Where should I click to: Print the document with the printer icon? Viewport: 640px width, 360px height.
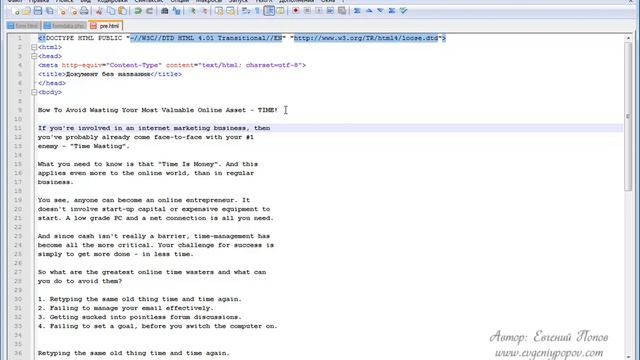84,11
